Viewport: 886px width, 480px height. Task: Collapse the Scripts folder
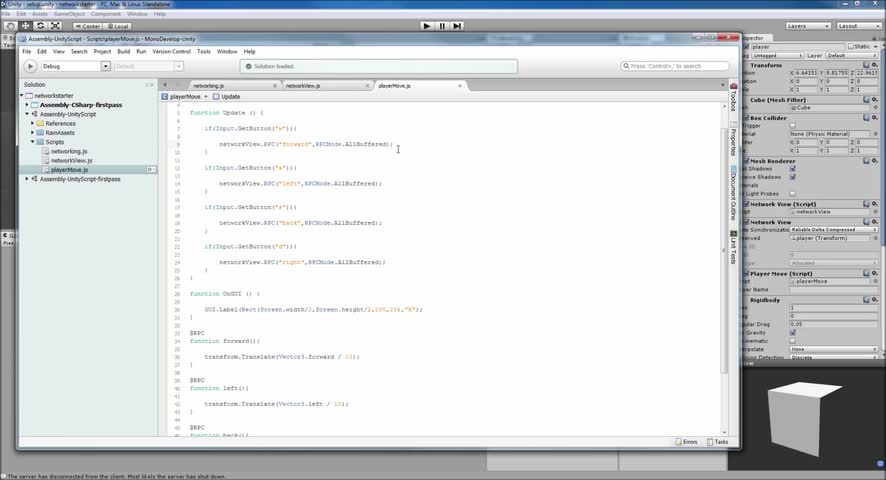click(33, 142)
